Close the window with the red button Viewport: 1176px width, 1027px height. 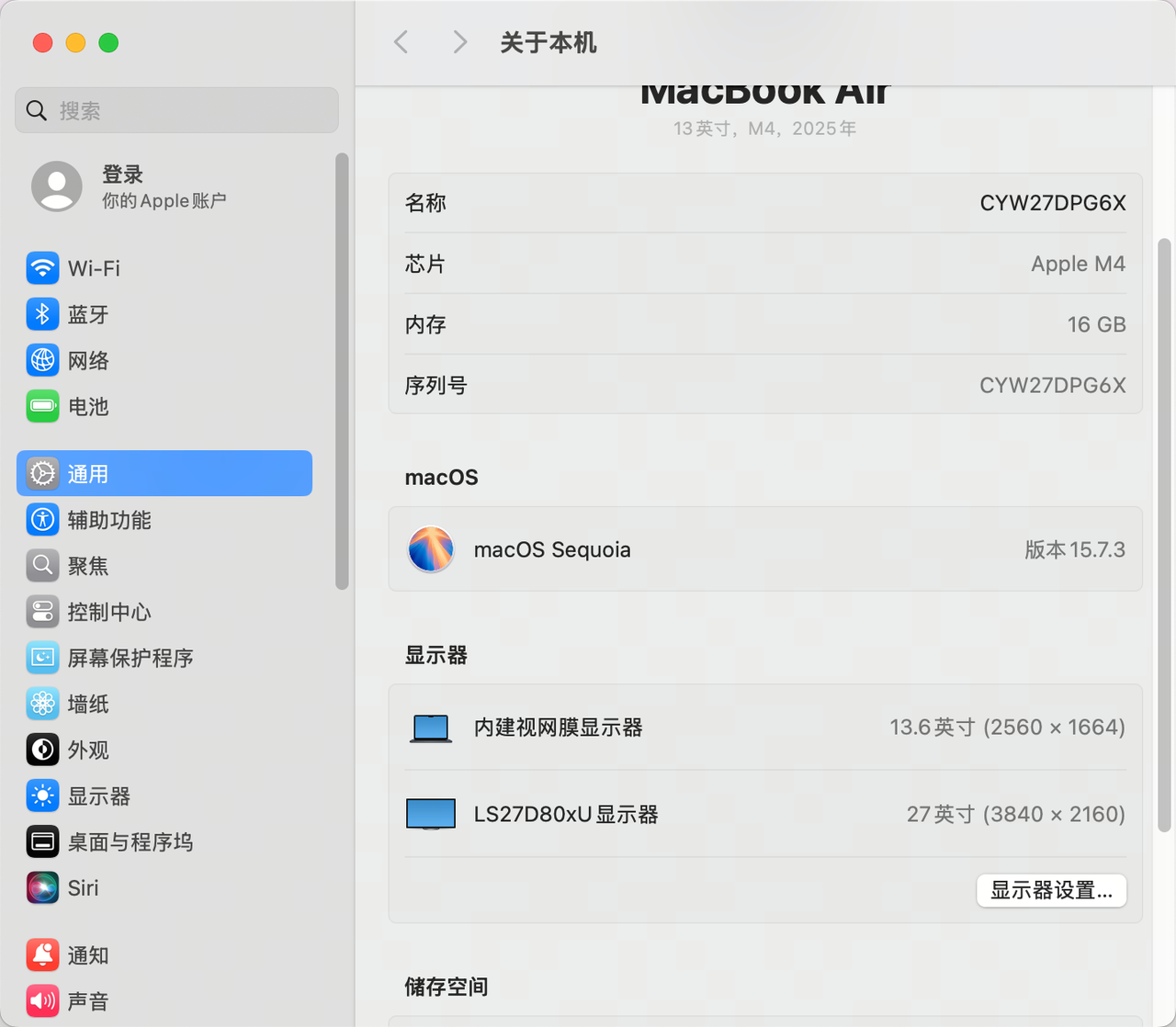pyautogui.click(x=42, y=42)
